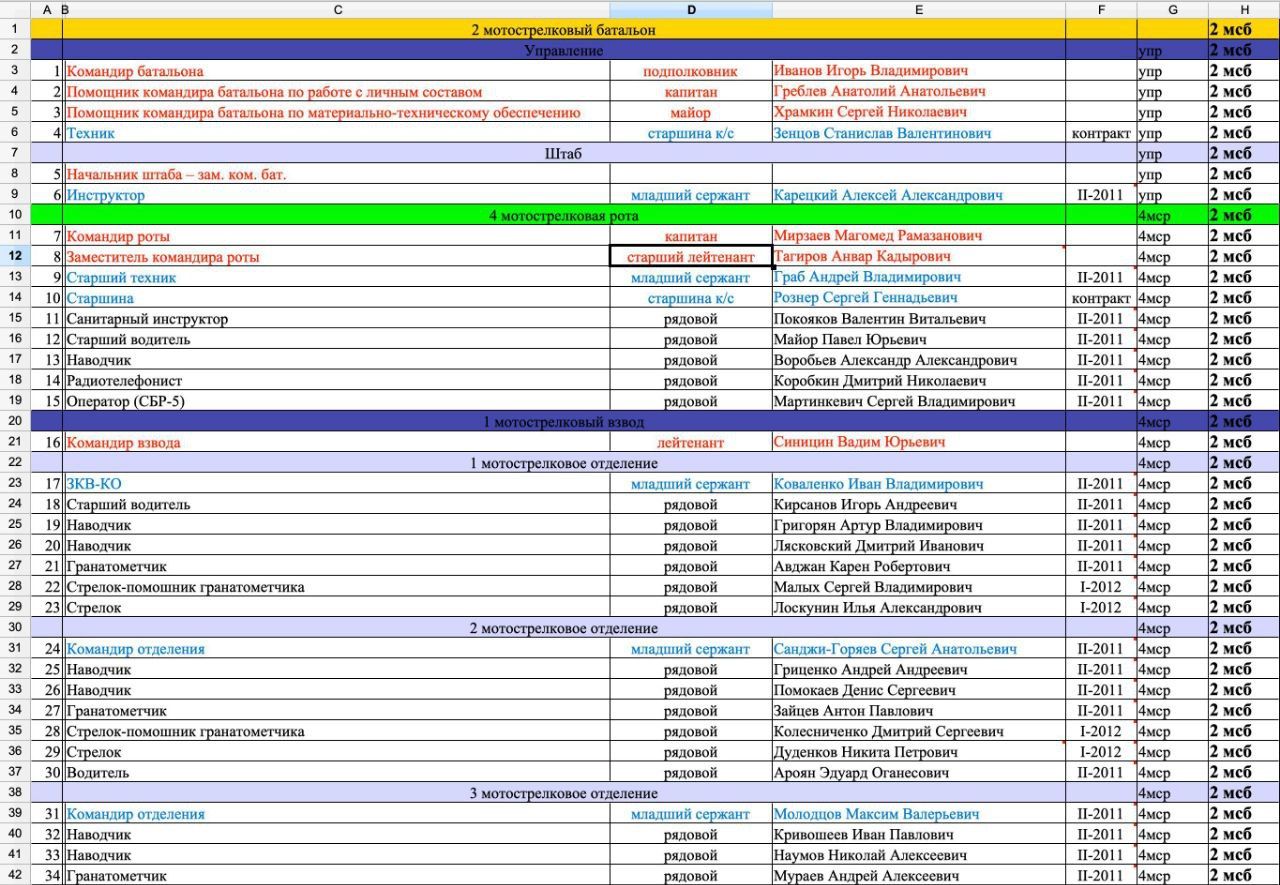Click the '1 мотострелковый взвод' header cell
1280x885 pixels.
coord(563,422)
